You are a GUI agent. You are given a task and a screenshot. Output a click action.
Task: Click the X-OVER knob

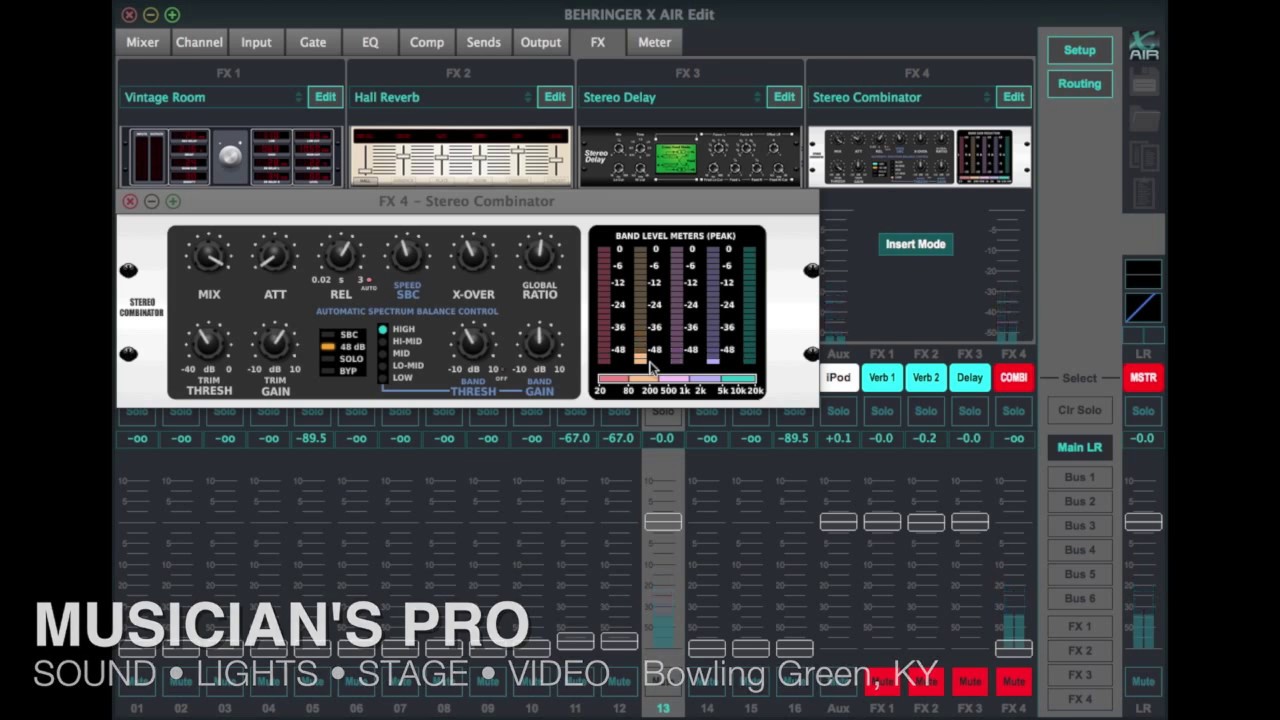pyautogui.click(x=473, y=255)
